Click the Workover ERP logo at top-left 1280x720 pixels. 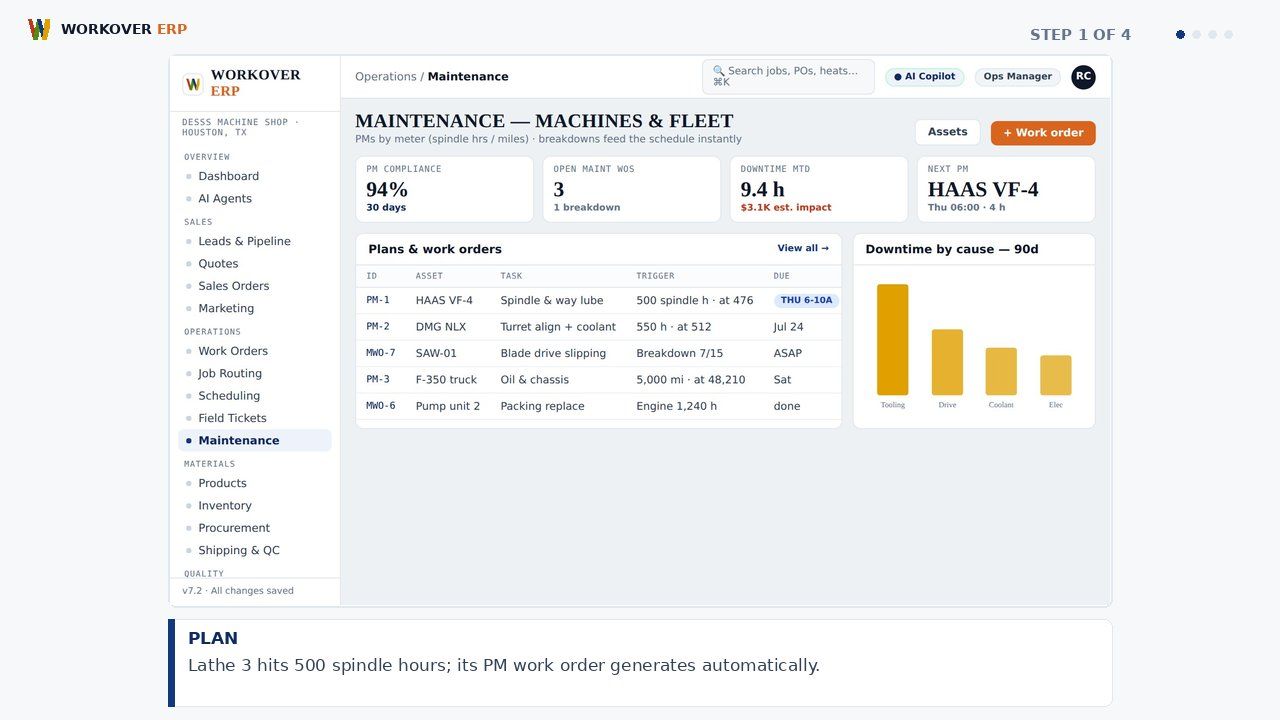pos(107,29)
